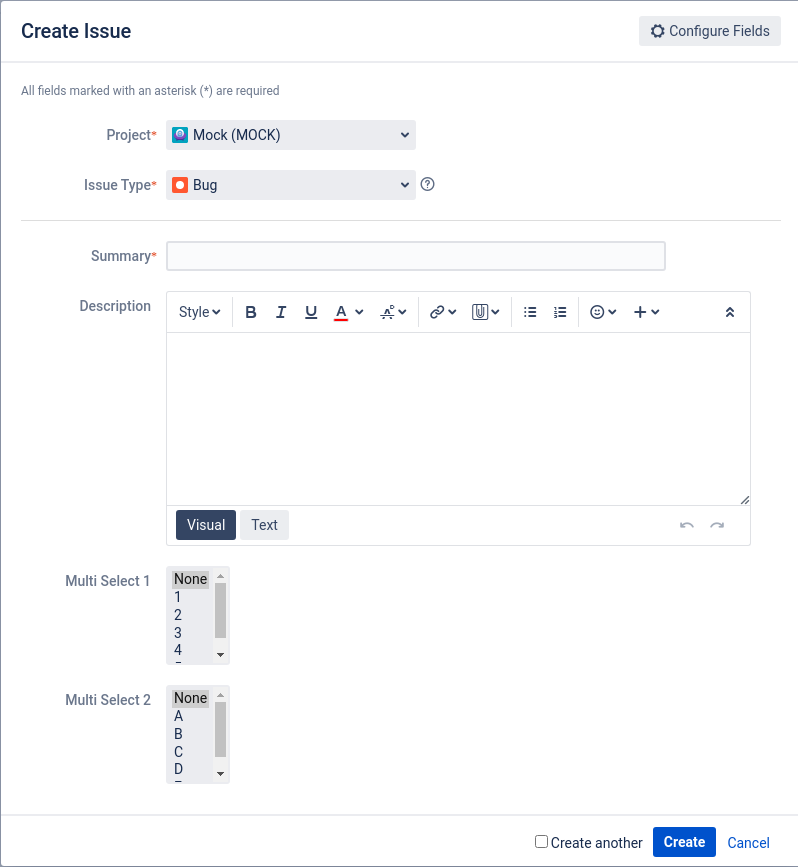Click the description resize handle
Image resolution: width=798 pixels, height=867 pixels.
(x=745, y=500)
